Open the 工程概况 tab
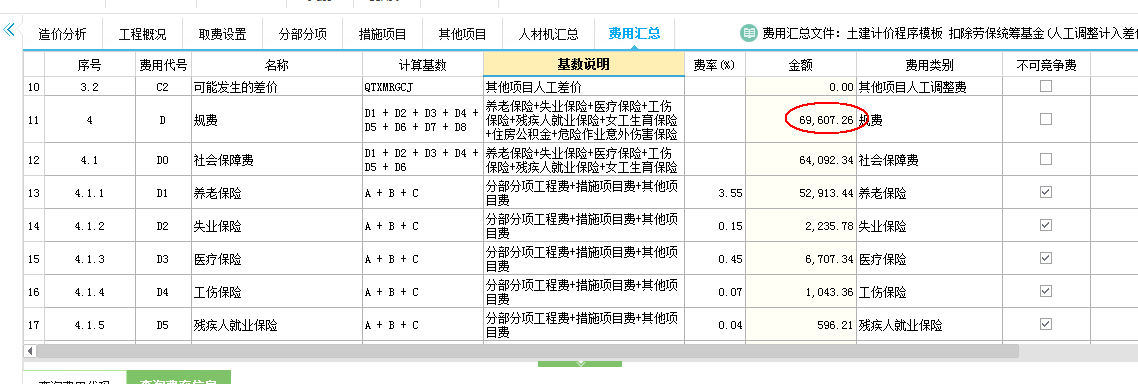This screenshot has height=384, width=1138. click(x=142, y=34)
